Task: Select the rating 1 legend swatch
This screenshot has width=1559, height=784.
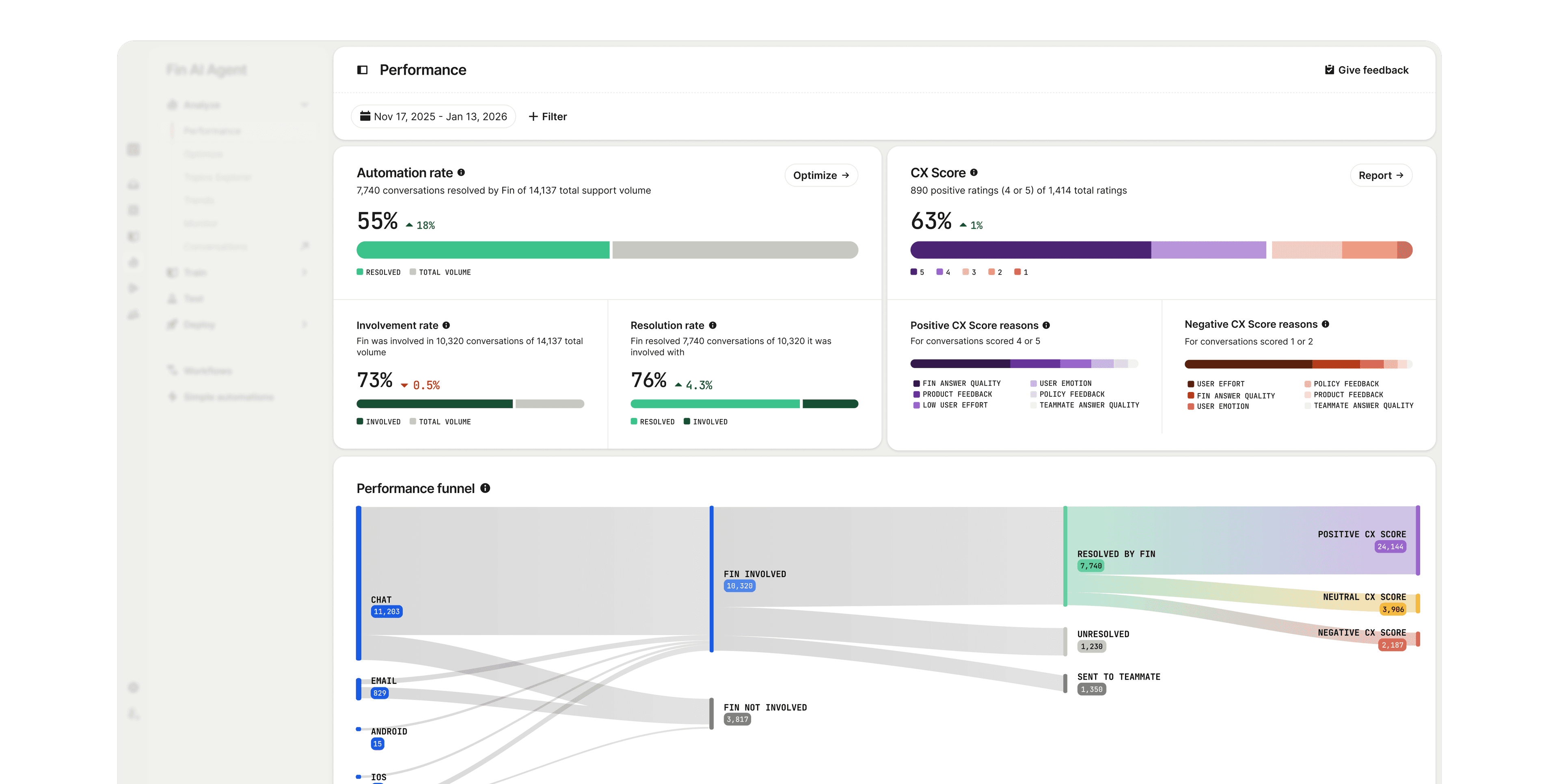Action: tap(1018, 272)
